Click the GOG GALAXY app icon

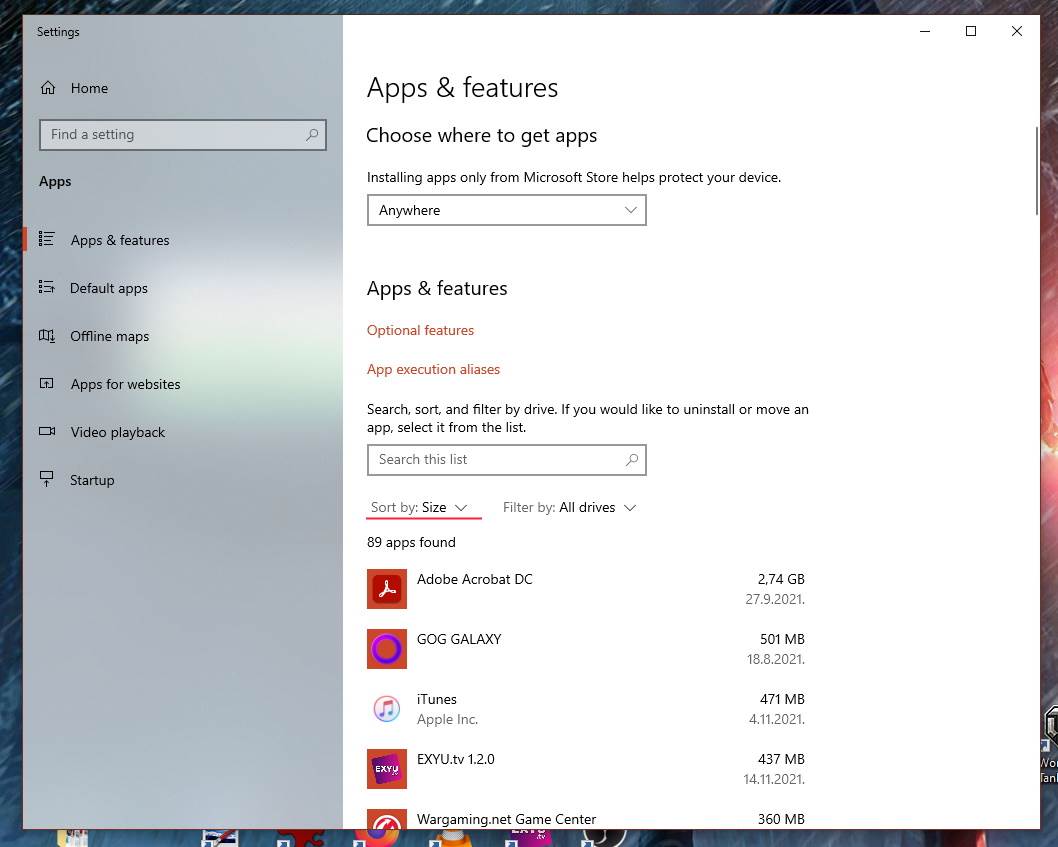(387, 649)
